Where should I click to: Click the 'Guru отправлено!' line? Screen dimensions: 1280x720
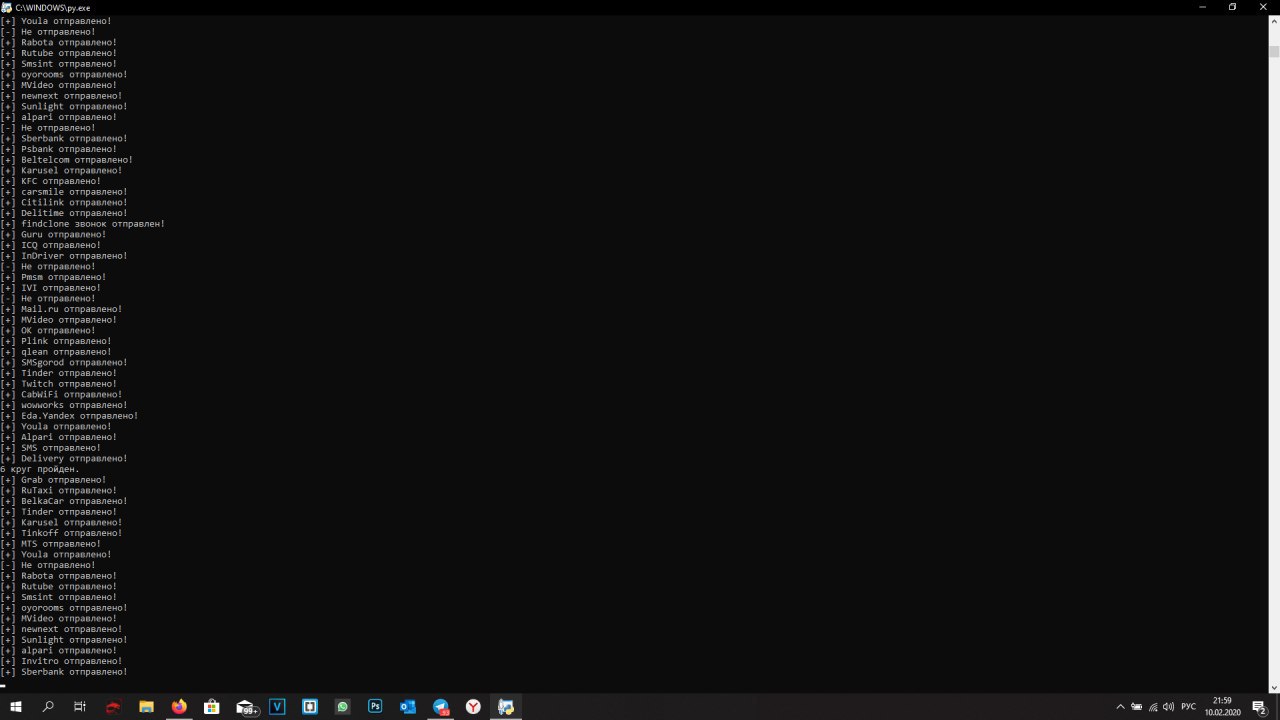pyautogui.click(x=53, y=235)
